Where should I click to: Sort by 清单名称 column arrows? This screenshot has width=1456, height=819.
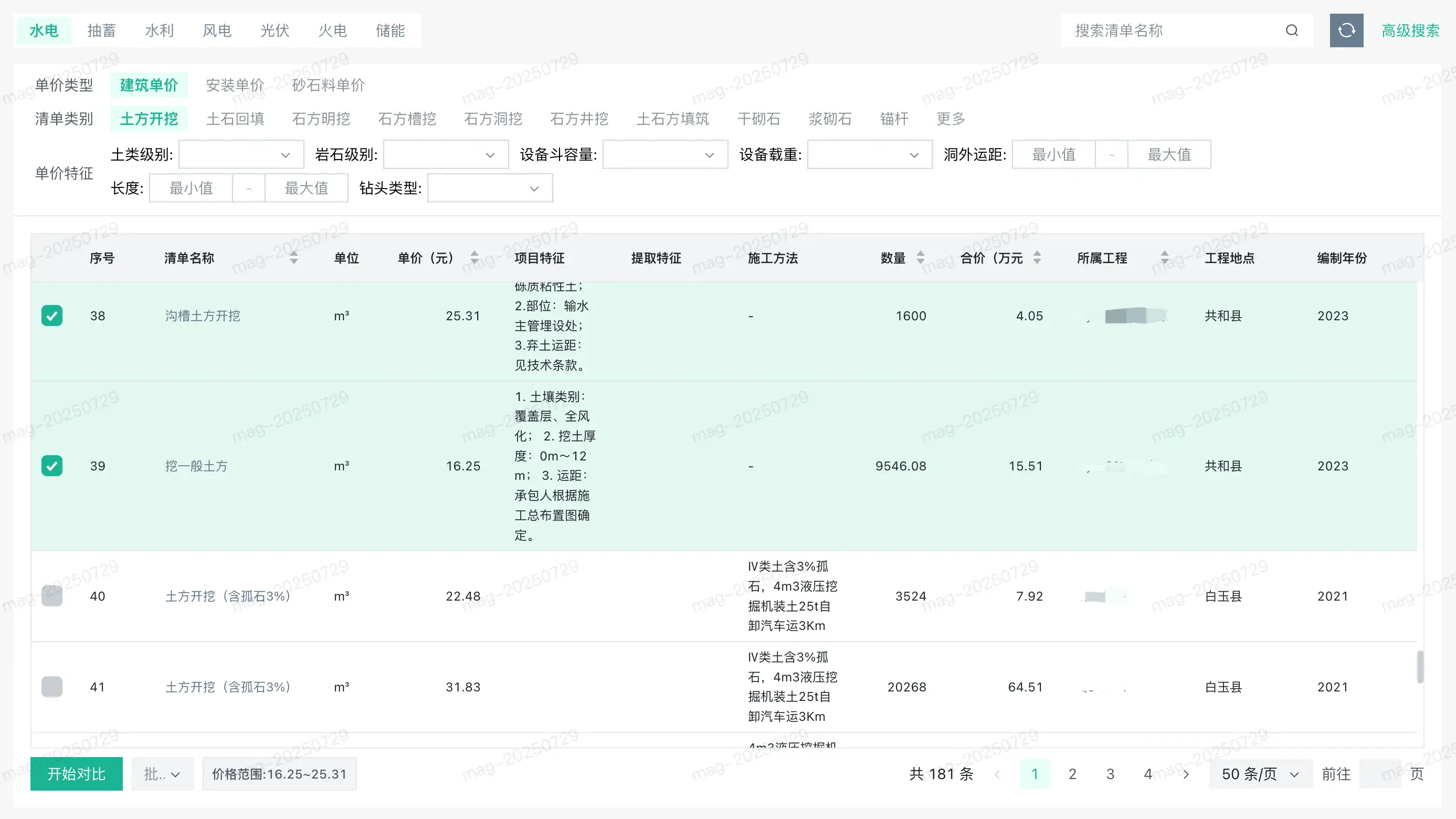click(293, 258)
